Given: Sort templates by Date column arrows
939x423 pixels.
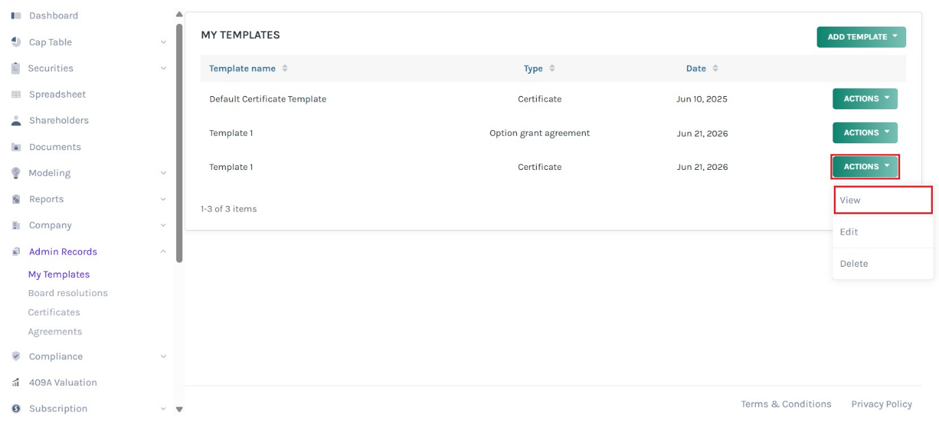Looking at the screenshot, I should pyautogui.click(x=715, y=68).
